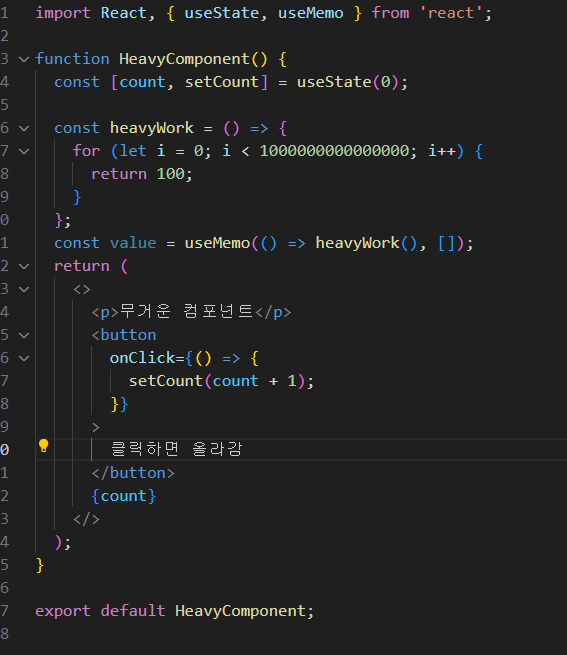Collapse the onClick handler fold chevron
This screenshot has height=655, width=567.
click(24, 358)
